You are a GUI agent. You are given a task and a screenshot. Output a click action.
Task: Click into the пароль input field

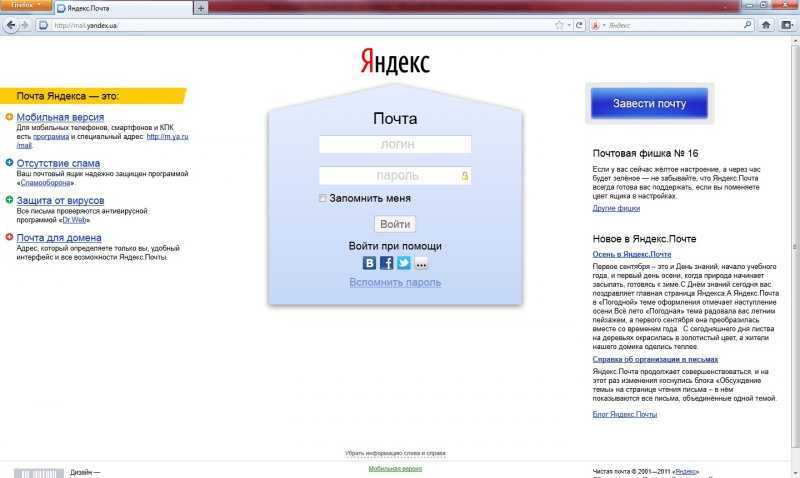395,176
